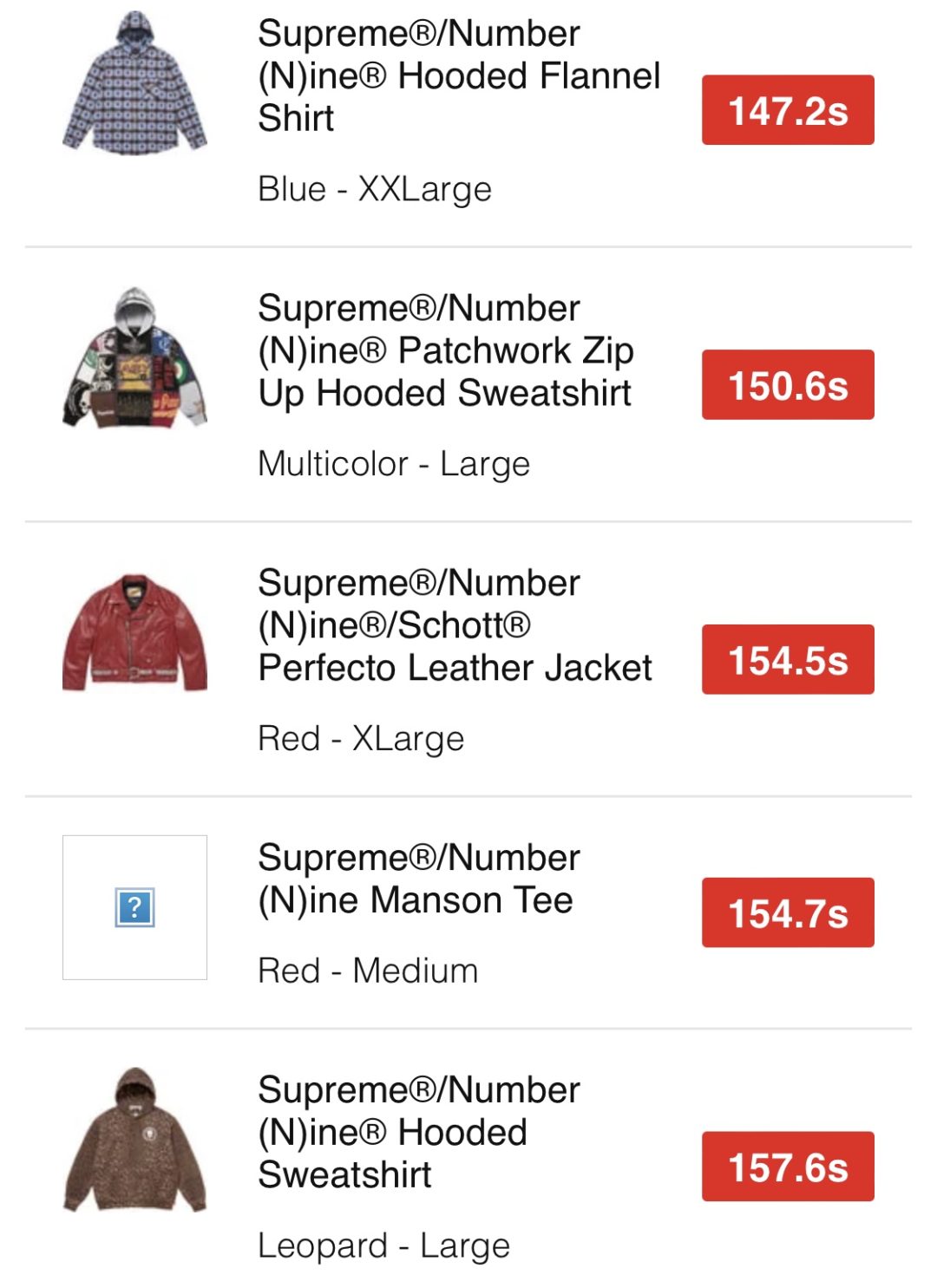Select the Leopard - Large variant text
This screenshot has width=937, height=1288.
[383, 1246]
